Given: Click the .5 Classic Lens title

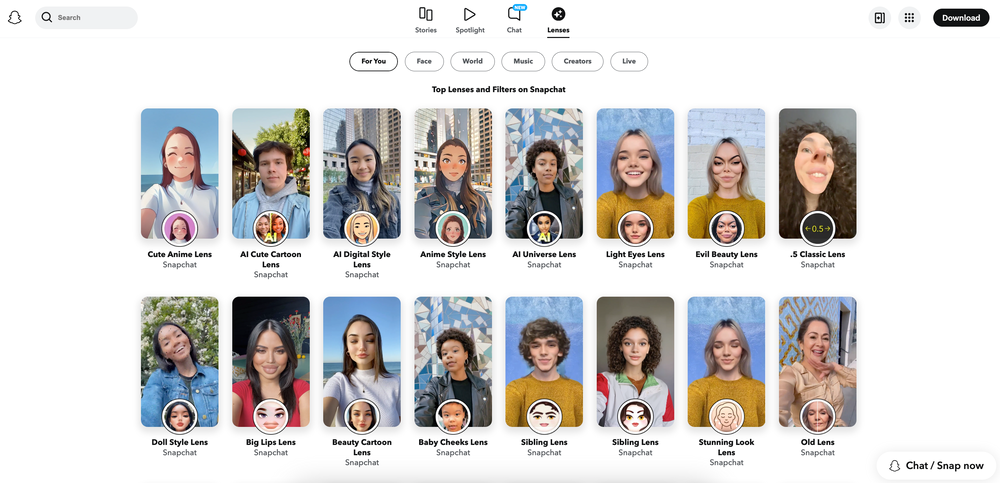Looking at the screenshot, I should coord(818,255).
